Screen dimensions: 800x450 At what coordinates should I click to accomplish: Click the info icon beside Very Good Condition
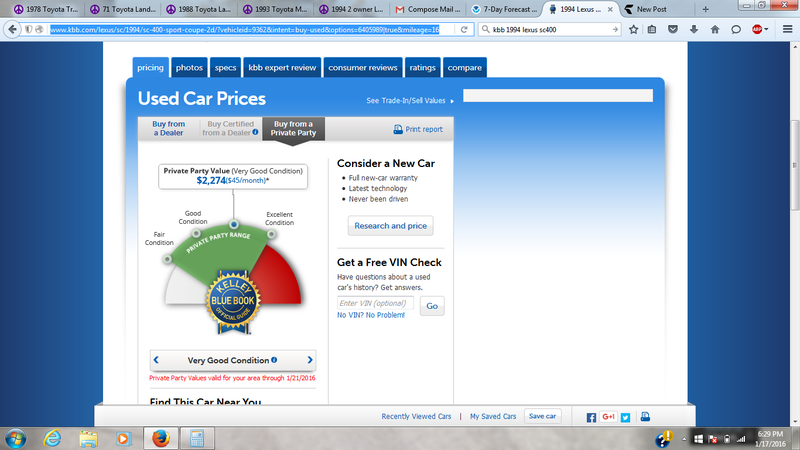coord(274,360)
